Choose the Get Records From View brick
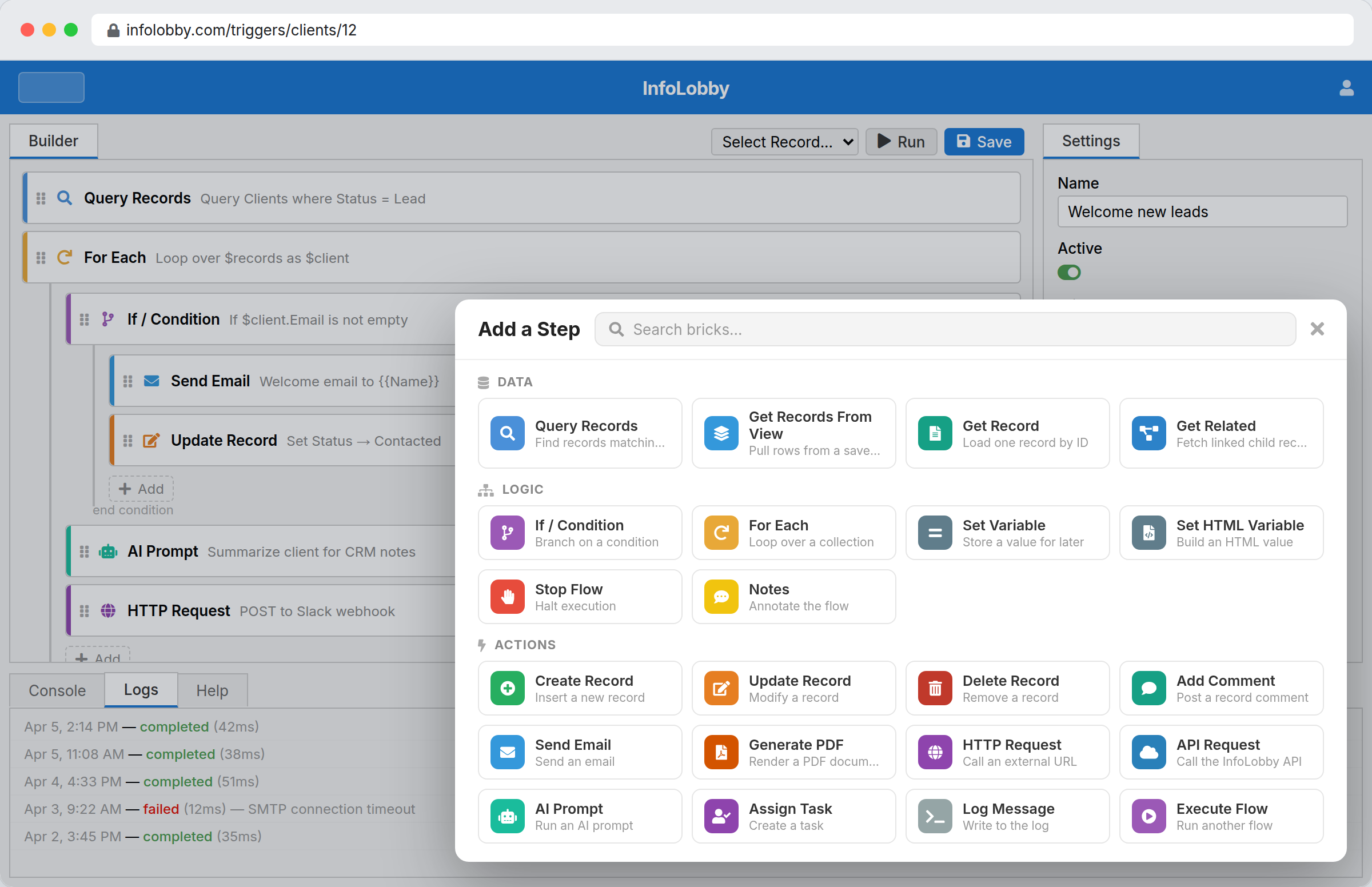Image resolution: width=1372 pixels, height=887 pixels. tap(793, 433)
